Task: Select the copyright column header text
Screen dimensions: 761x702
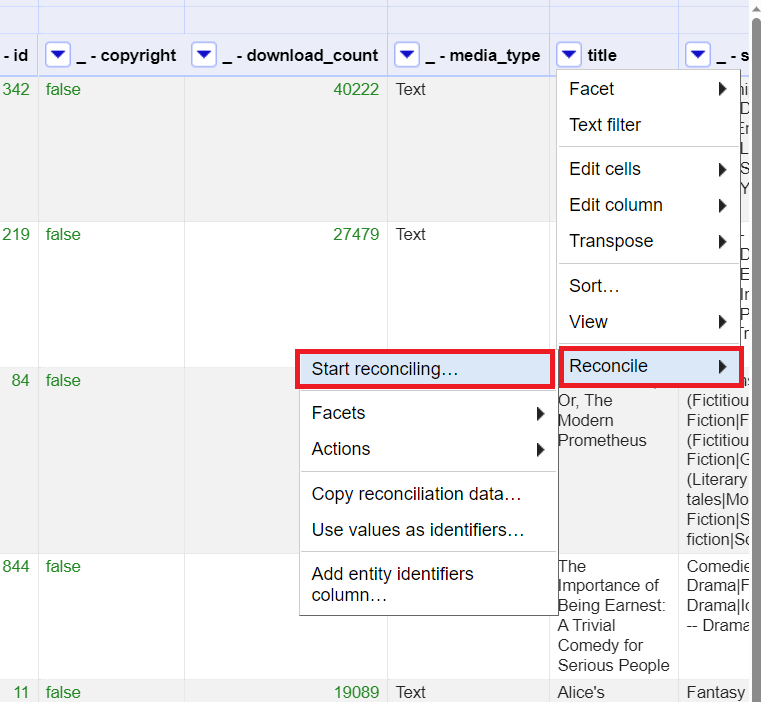Action: 126,55
